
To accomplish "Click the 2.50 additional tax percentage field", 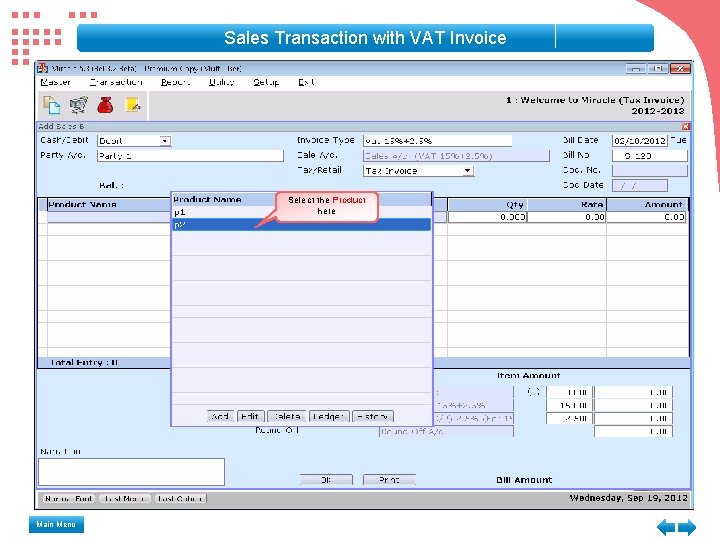I will (569, 418).
